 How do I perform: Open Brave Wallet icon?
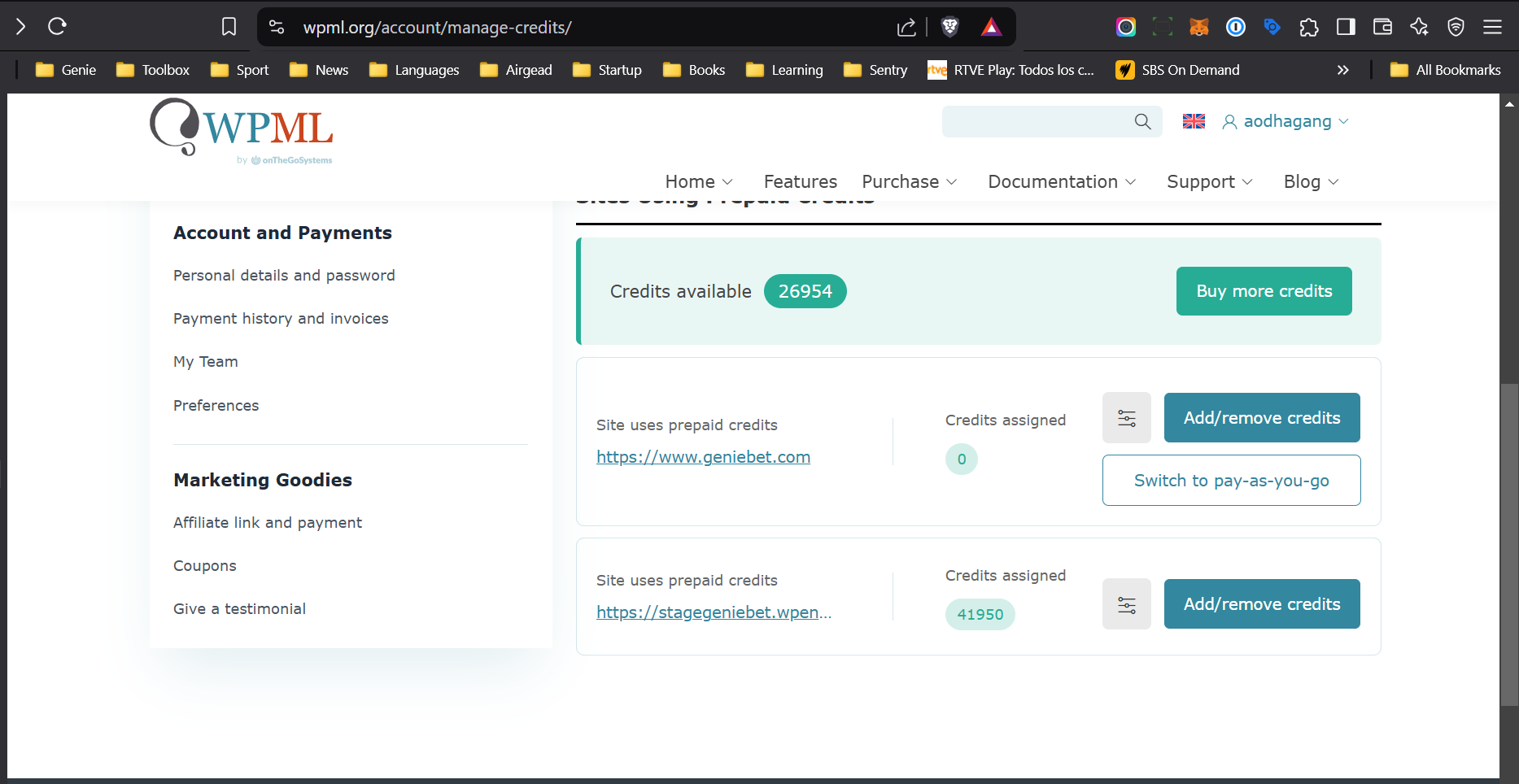pos(1382,27)
